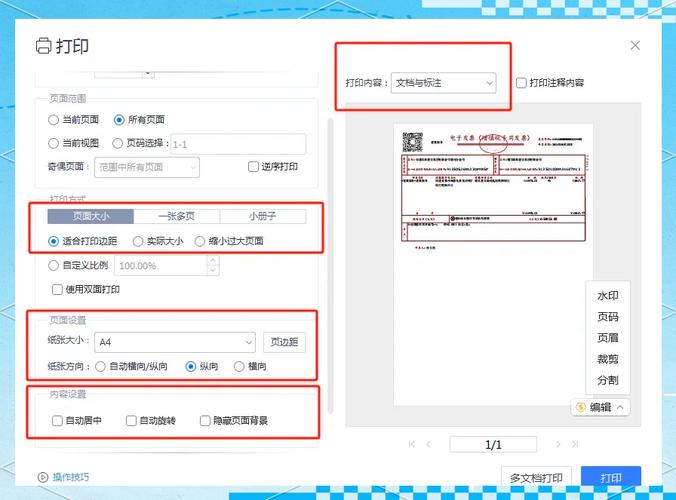Enable 自动居中 checkbox
Viewport: 676px width, 500px height.
(57, 420)
